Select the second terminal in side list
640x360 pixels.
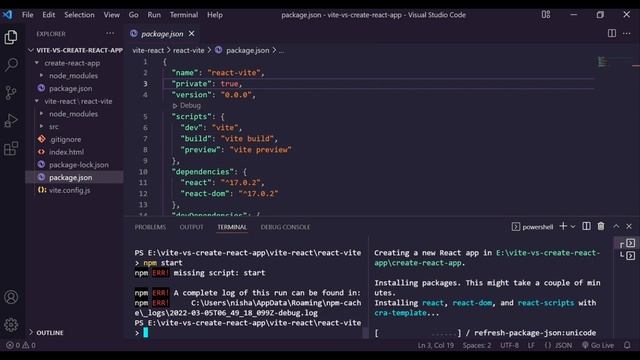[631, 256]
